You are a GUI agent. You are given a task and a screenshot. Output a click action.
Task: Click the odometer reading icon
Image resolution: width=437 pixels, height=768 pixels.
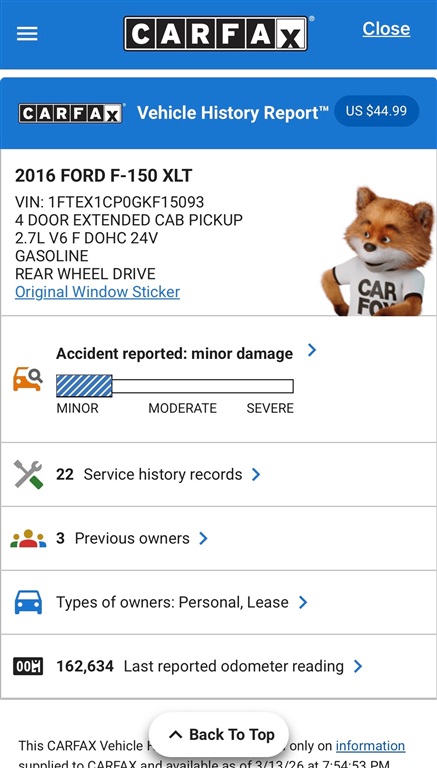[28, 666]
